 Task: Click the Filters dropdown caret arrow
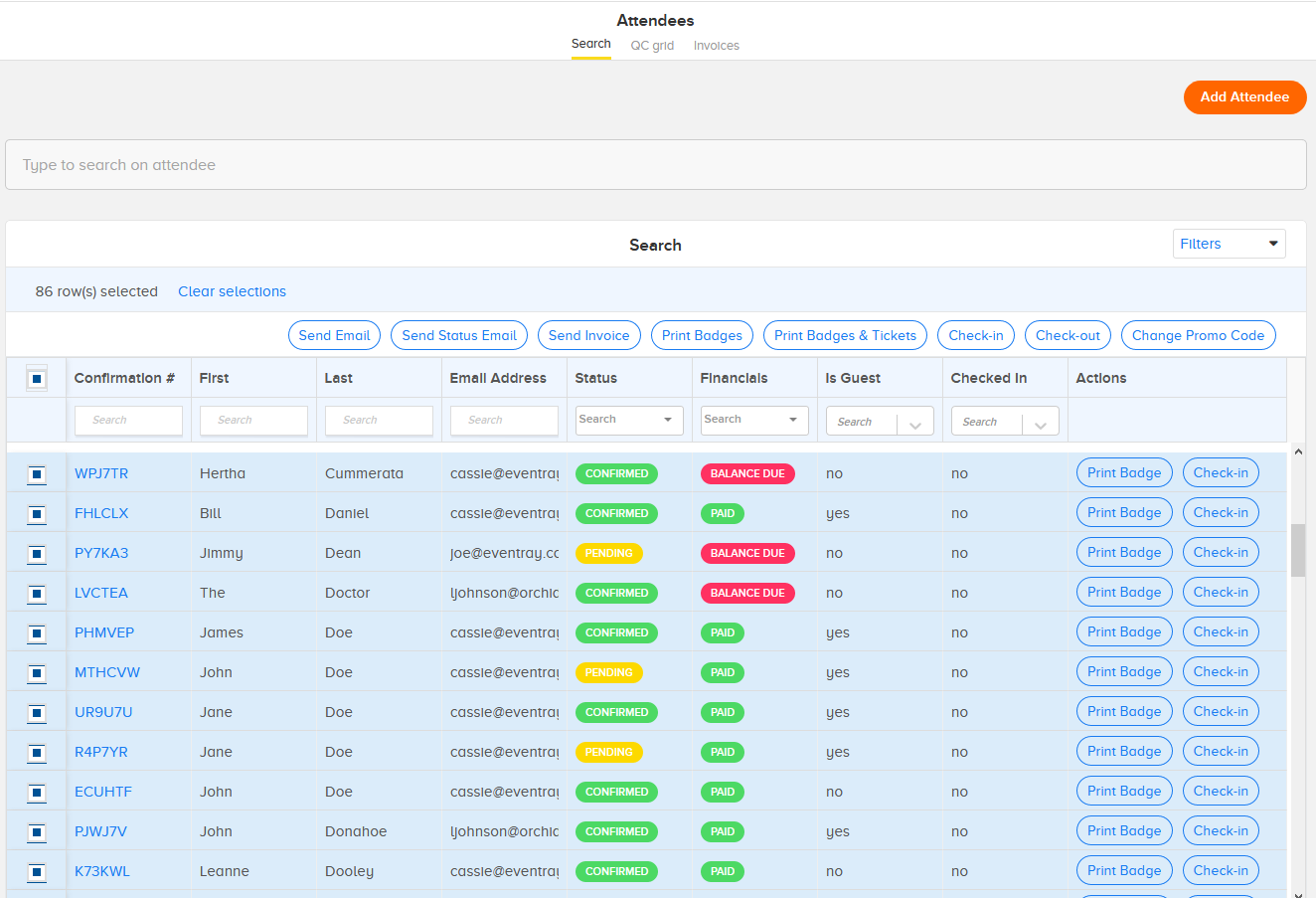[x=1273, y=244]
